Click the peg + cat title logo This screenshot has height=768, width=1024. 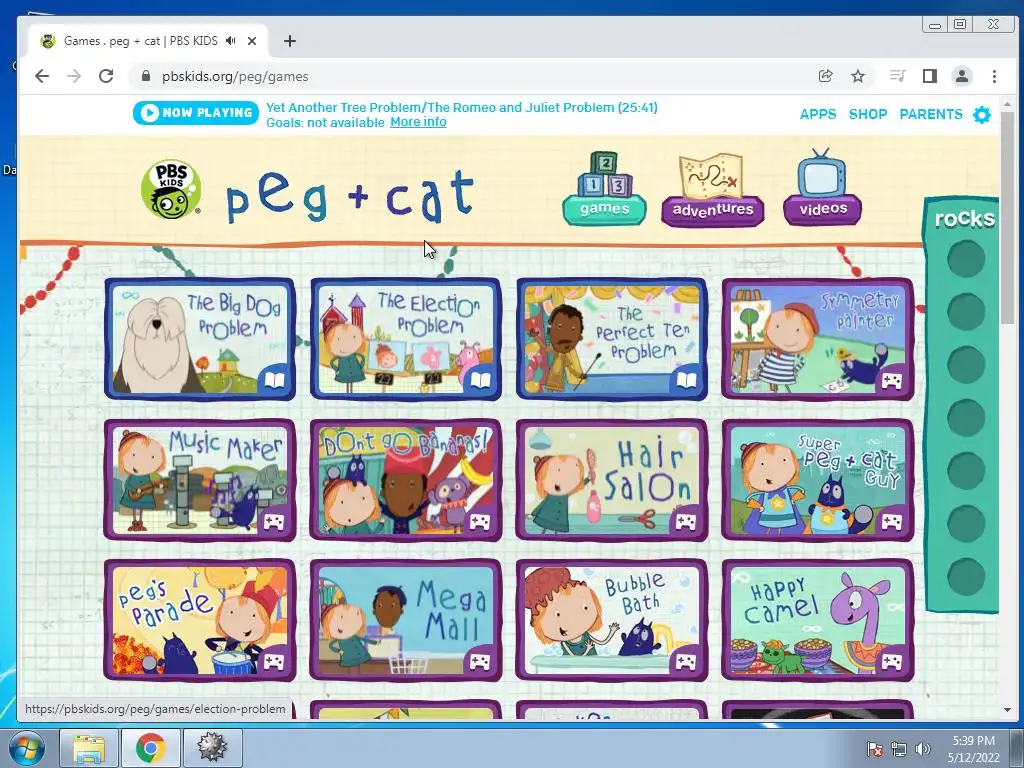349,195
